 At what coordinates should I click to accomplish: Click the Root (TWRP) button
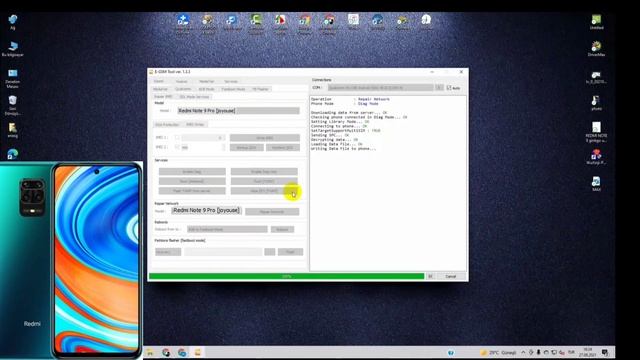point(264,181)
